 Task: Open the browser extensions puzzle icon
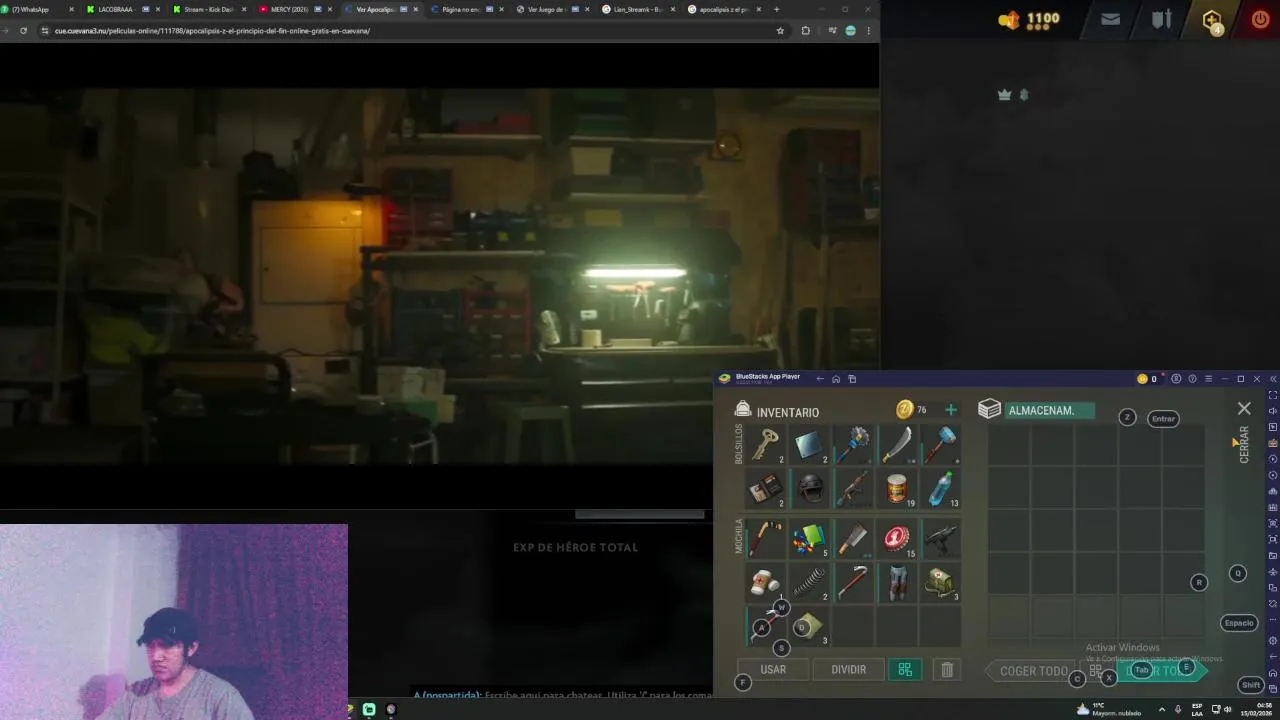806,31
